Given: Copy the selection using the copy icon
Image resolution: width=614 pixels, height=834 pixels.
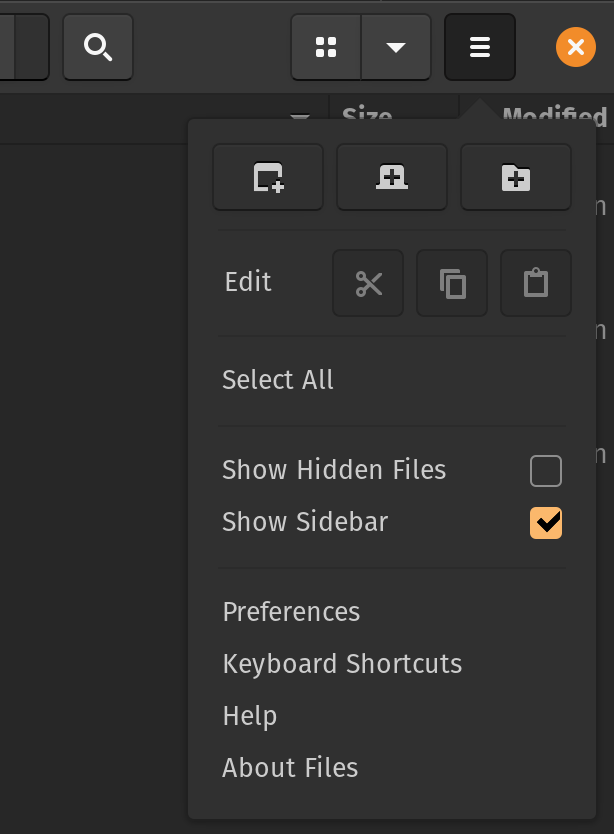Looking at the screenshot, I should tap(451, 282).
